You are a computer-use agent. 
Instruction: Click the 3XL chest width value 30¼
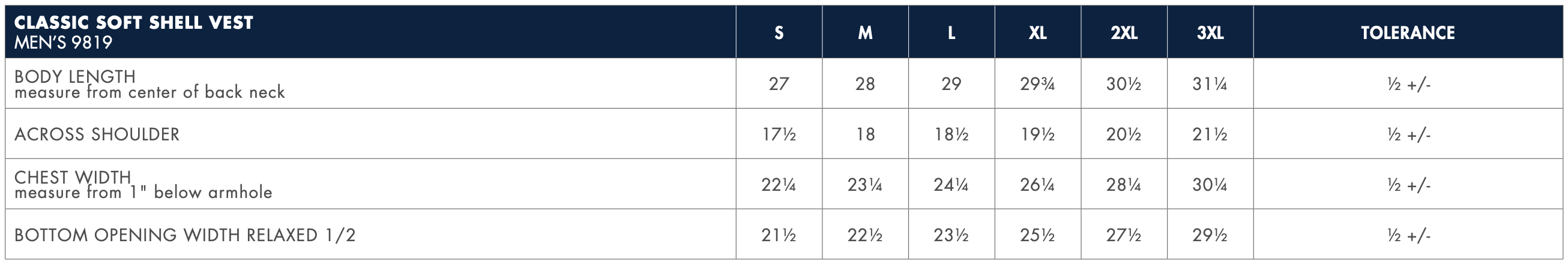[1210, 185]
